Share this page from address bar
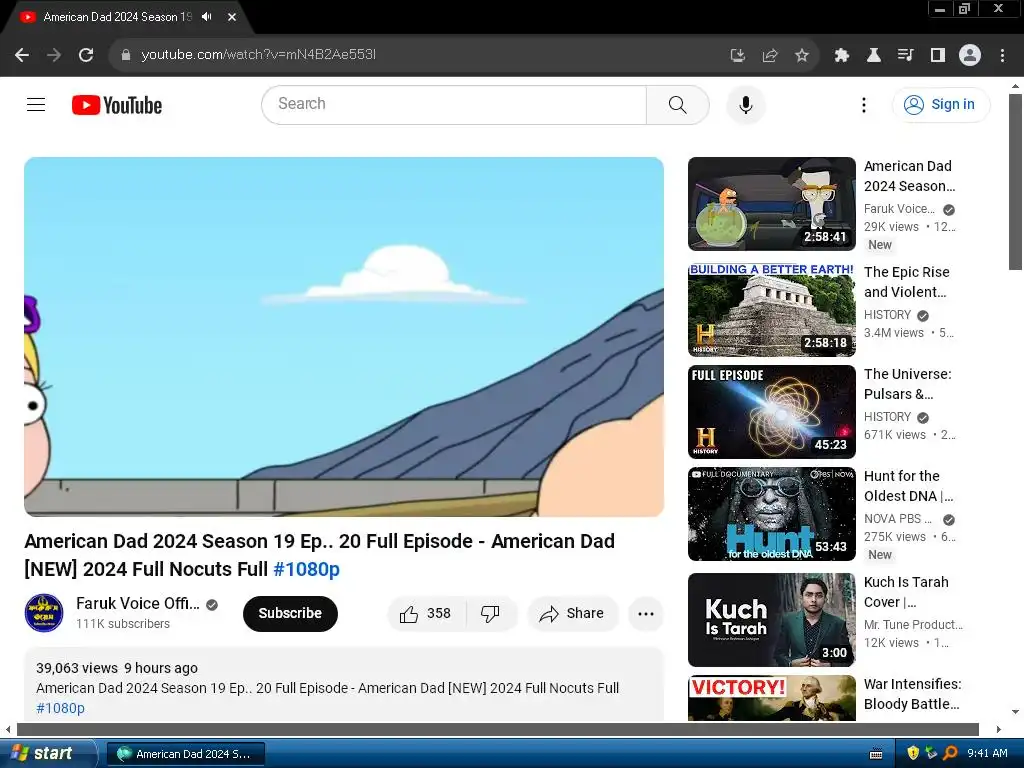1024x768 pixels. pos(769,55)
